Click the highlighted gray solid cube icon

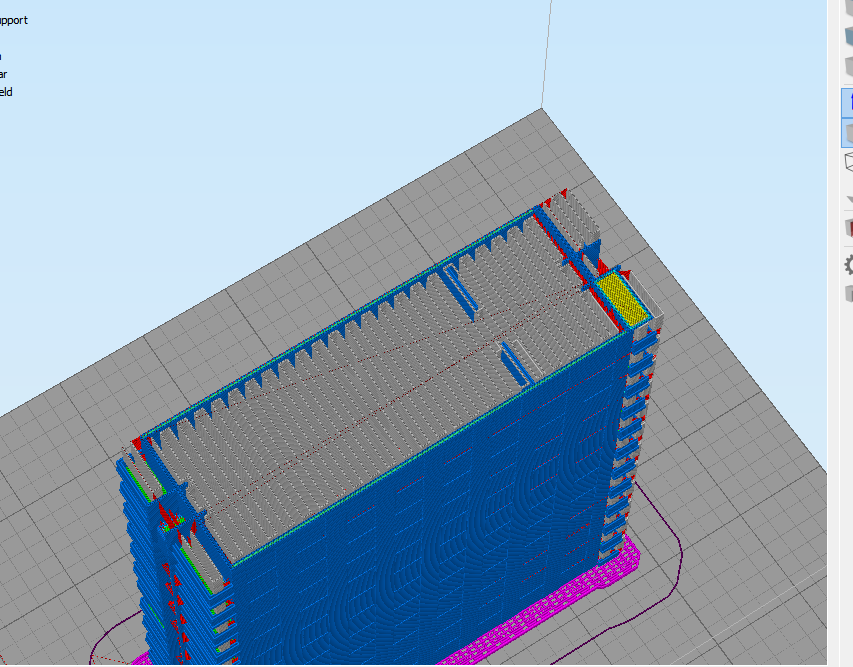pyautogui.click(x=847, y=132)
